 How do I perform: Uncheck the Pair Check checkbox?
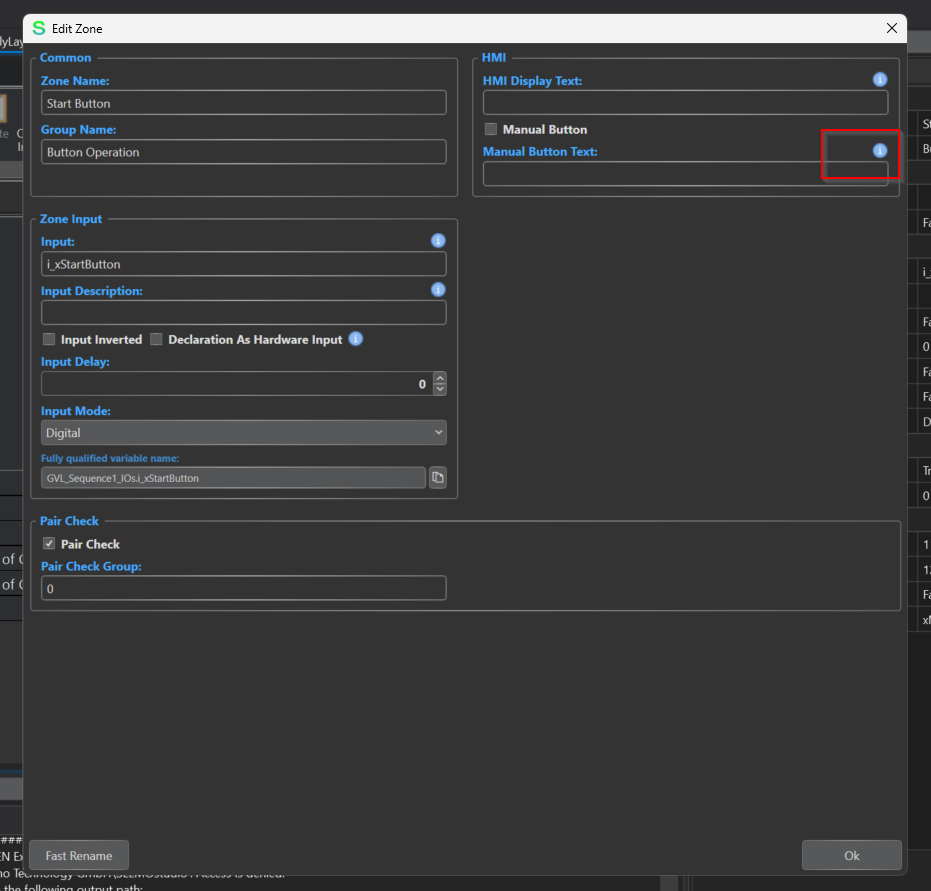pyautogui.click(x=49, y=544)
